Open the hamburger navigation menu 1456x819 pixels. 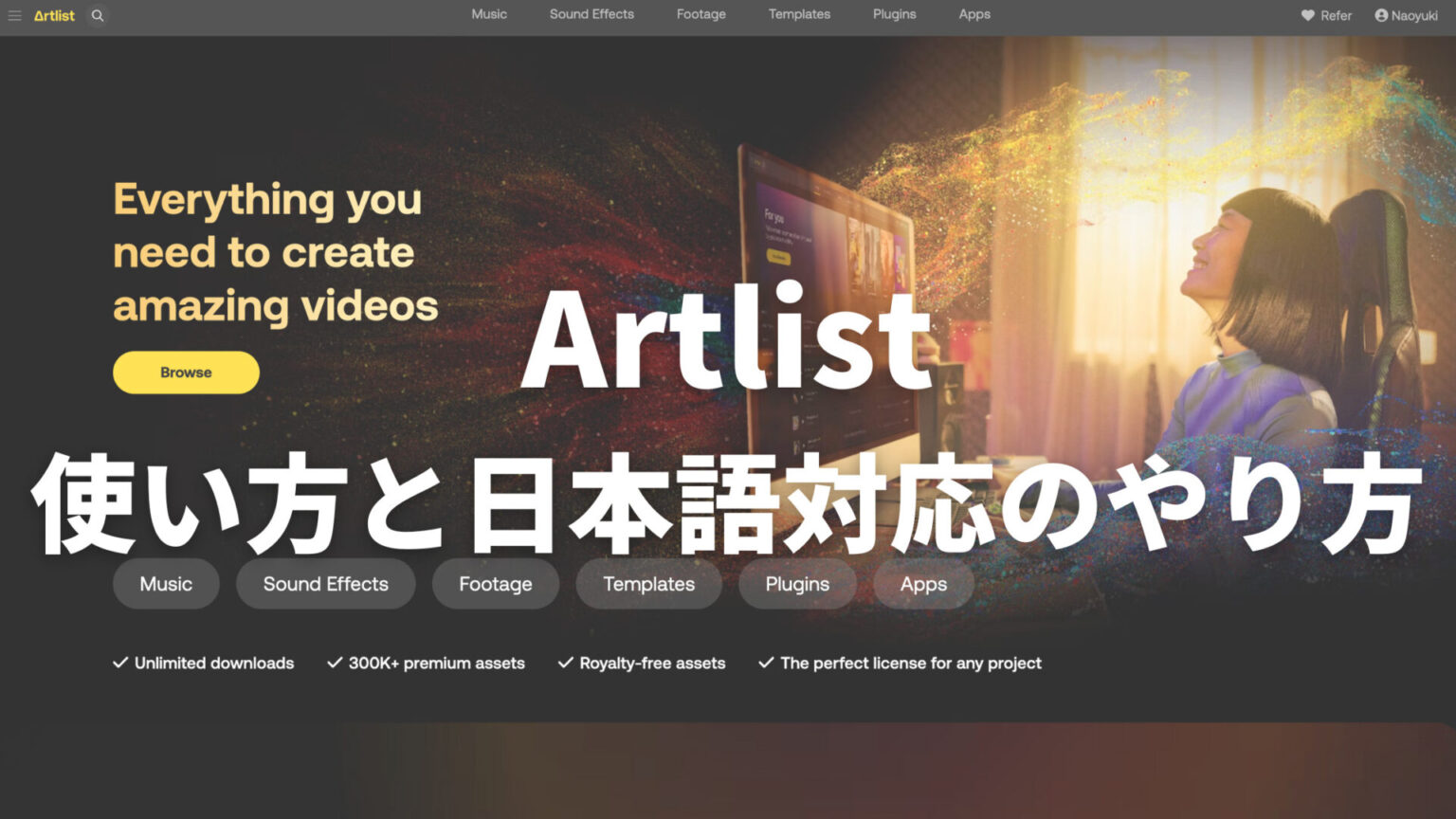coord(15,15)
